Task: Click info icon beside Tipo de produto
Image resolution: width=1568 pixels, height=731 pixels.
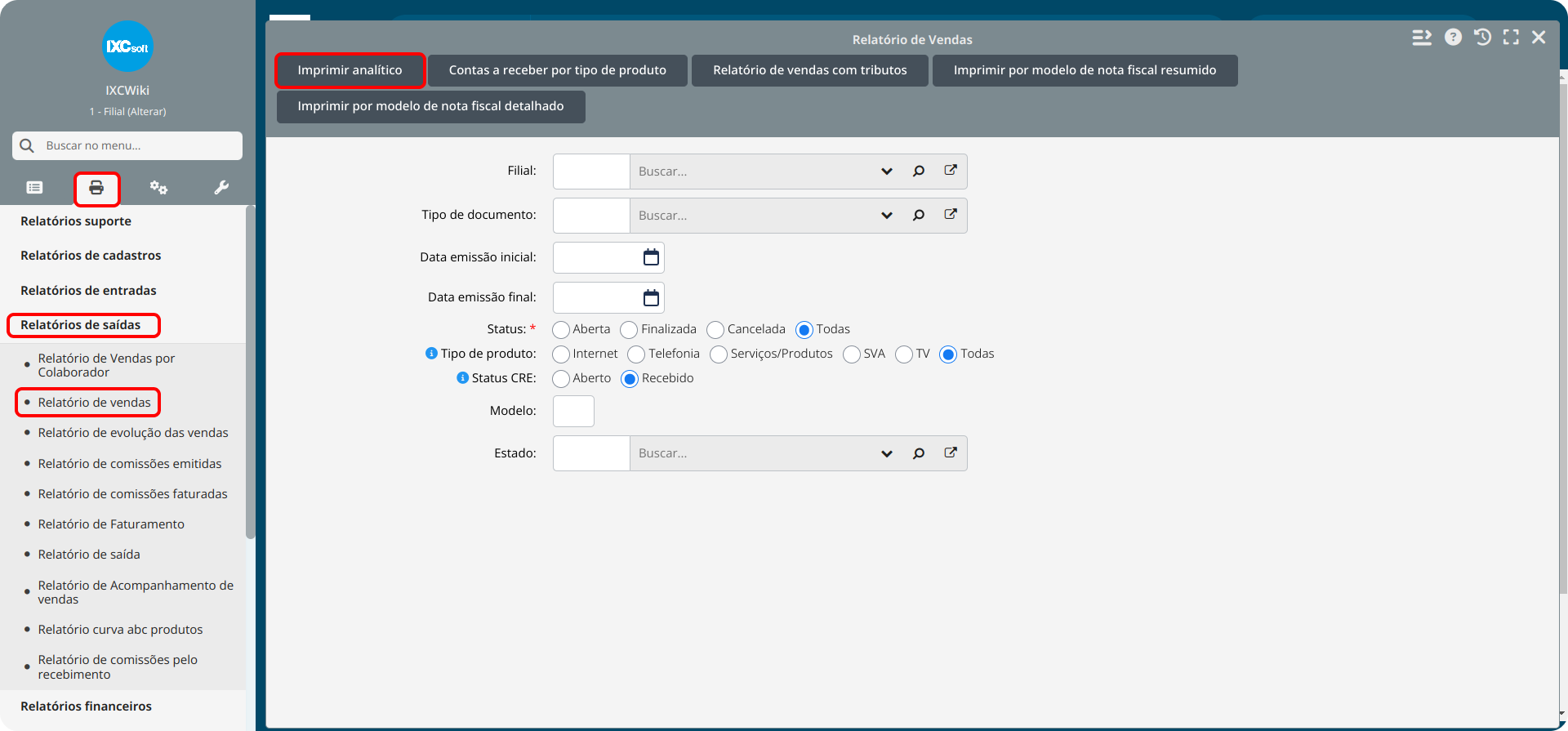Action: point(431,354)
